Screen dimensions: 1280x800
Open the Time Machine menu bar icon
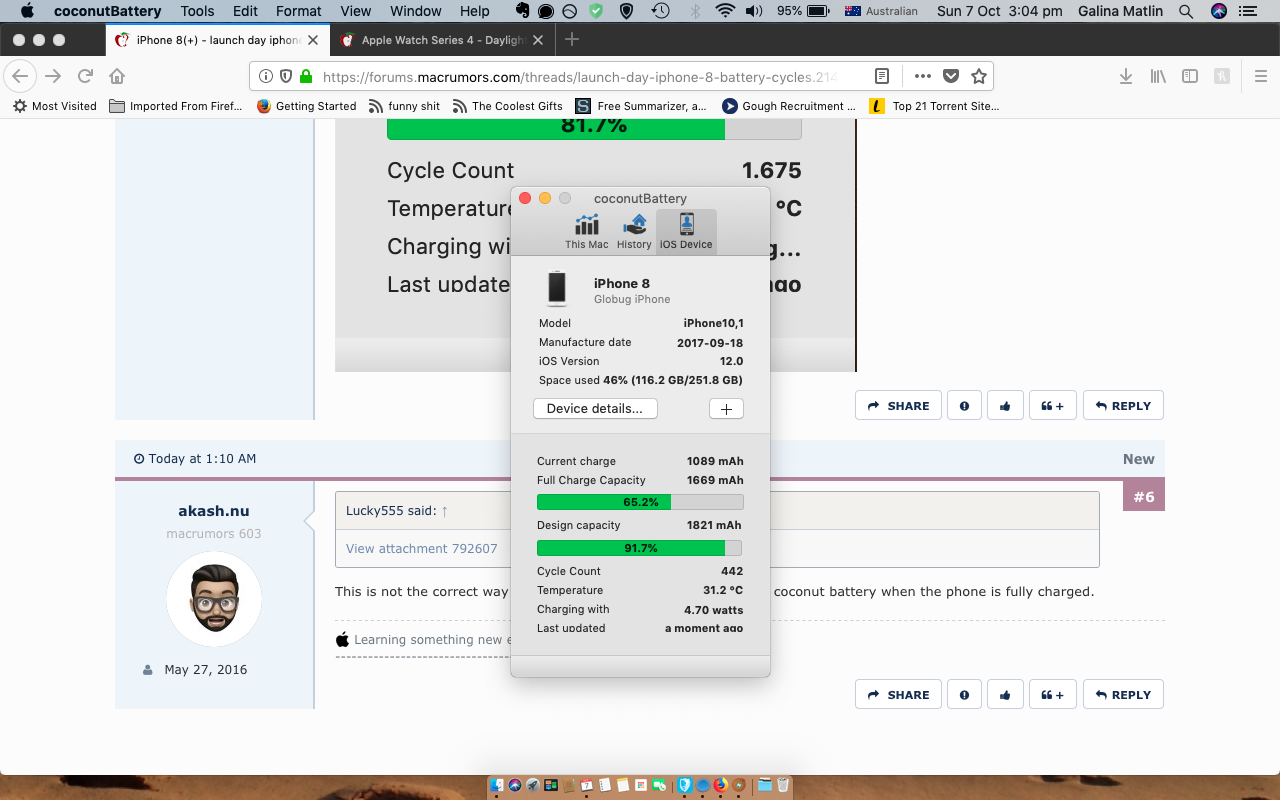click(x=660, y=11)
